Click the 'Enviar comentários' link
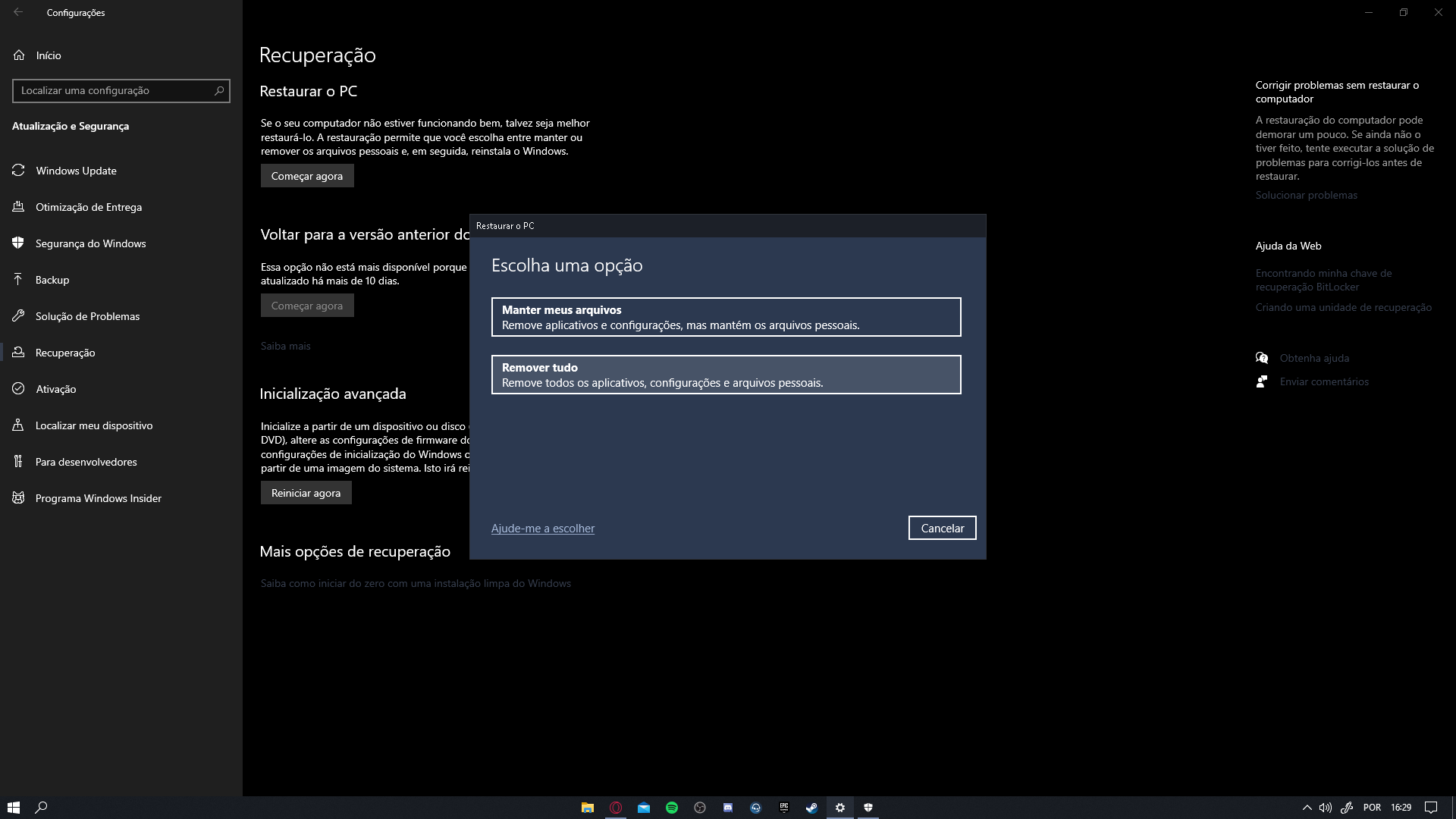 [1324, 381]
